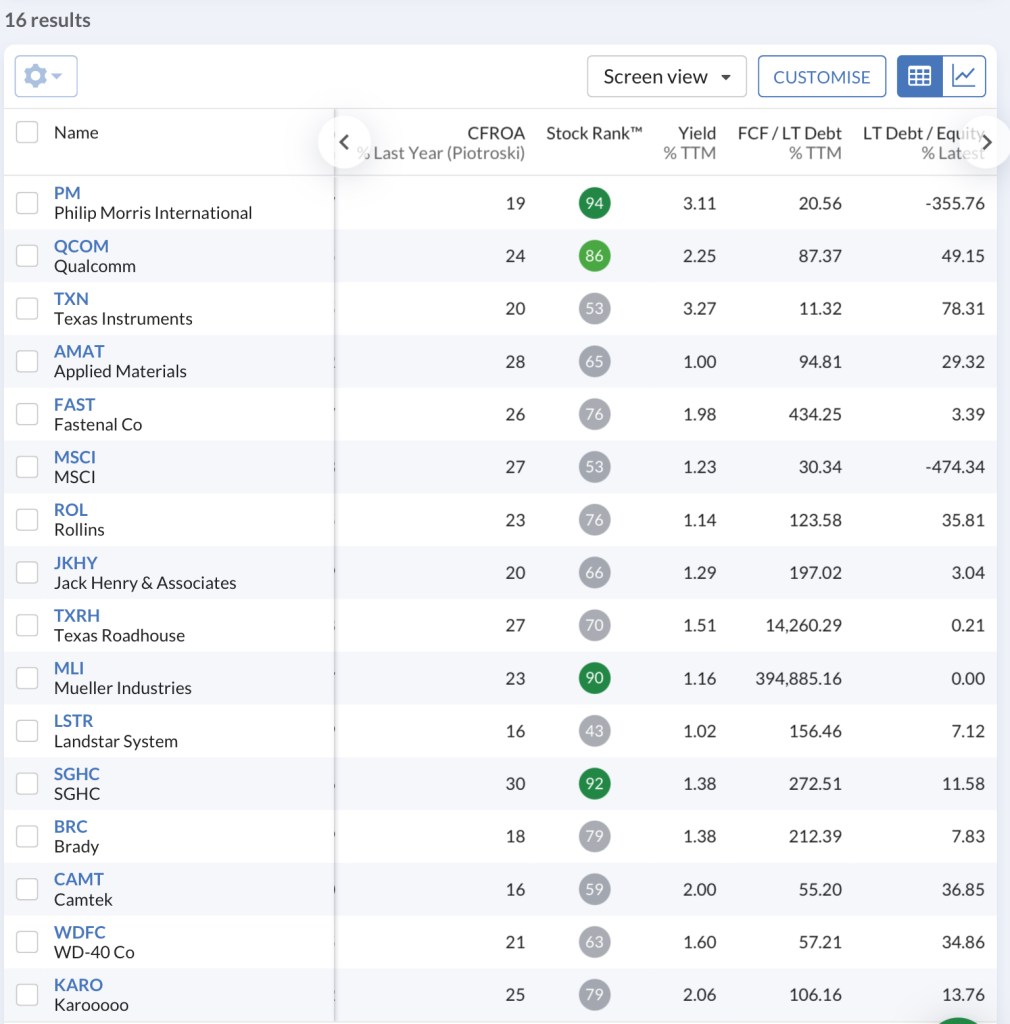Expand the Screen view dropdown
The width and height of the screenshot is (1010, 1024).
point(666,77)
